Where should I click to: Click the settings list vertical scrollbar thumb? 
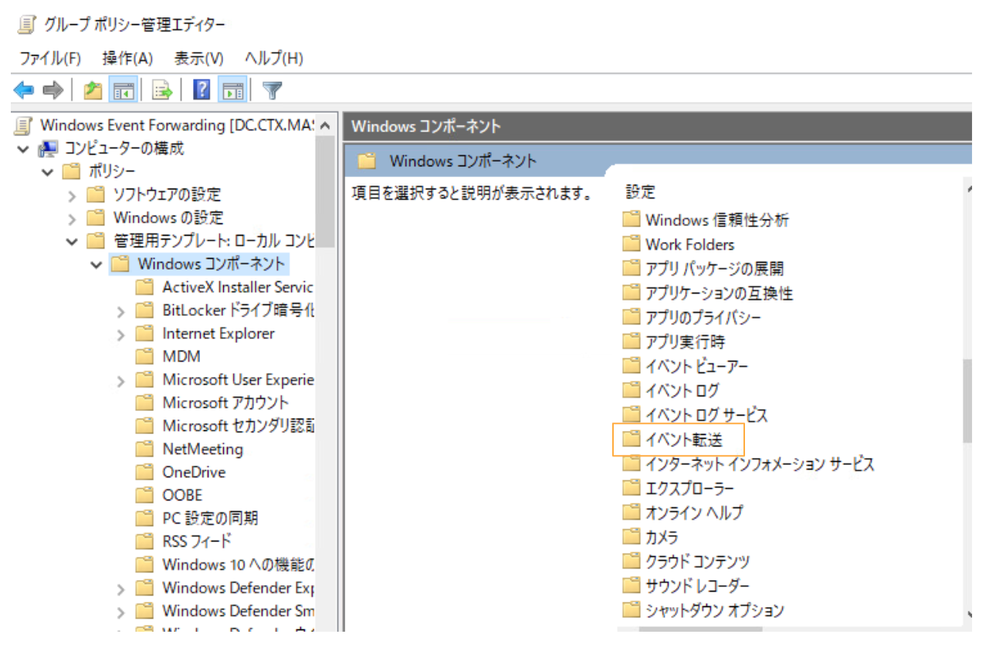[967, 401]
